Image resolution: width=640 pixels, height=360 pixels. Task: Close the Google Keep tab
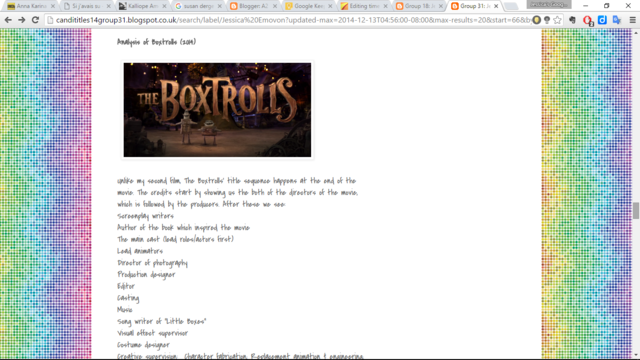[x=330, y=6]
